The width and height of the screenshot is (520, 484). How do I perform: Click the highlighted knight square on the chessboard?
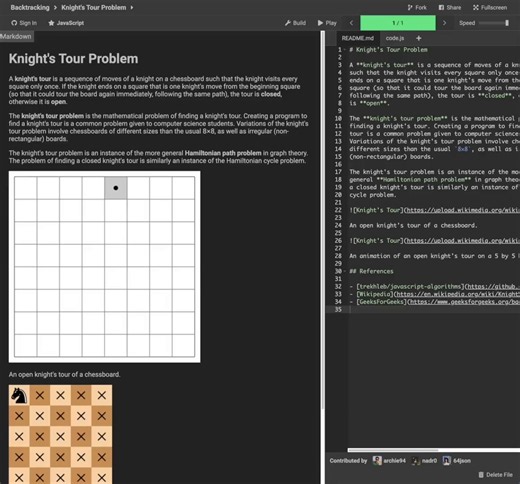point(116,188)
